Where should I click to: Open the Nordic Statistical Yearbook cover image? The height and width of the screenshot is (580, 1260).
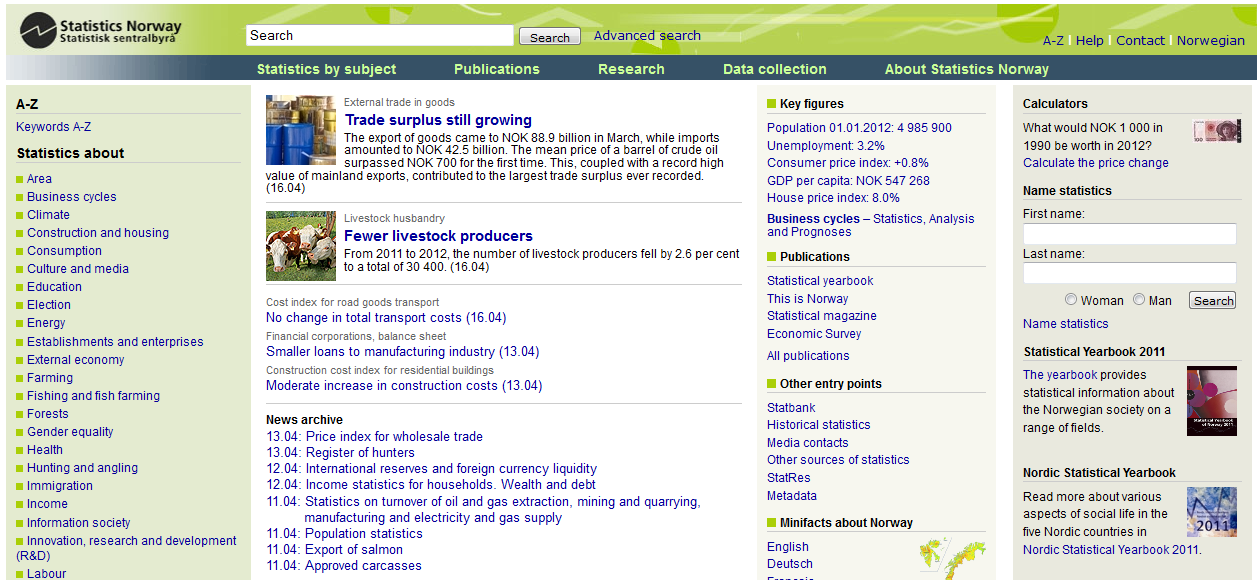[1212, 512]
